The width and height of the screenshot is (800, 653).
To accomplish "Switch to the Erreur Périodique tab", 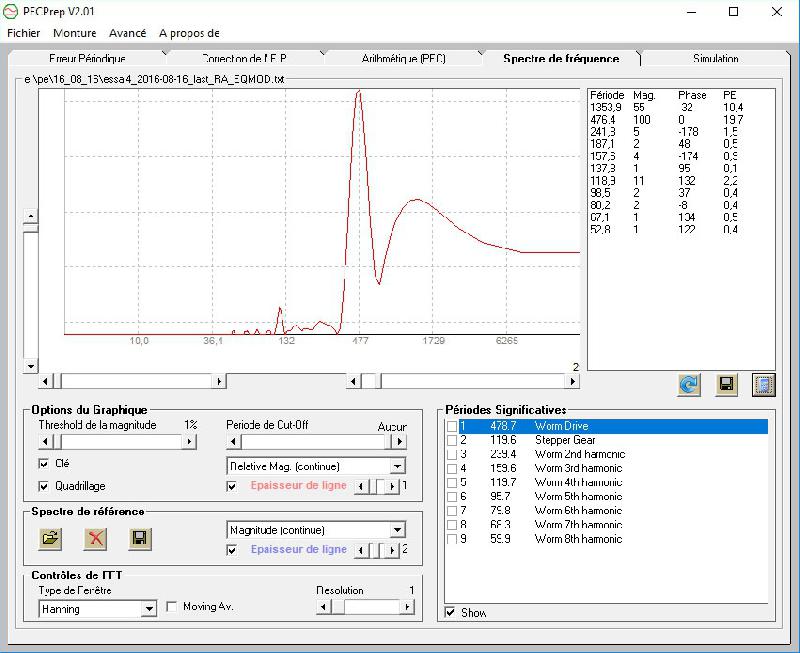I will (87, 58).
